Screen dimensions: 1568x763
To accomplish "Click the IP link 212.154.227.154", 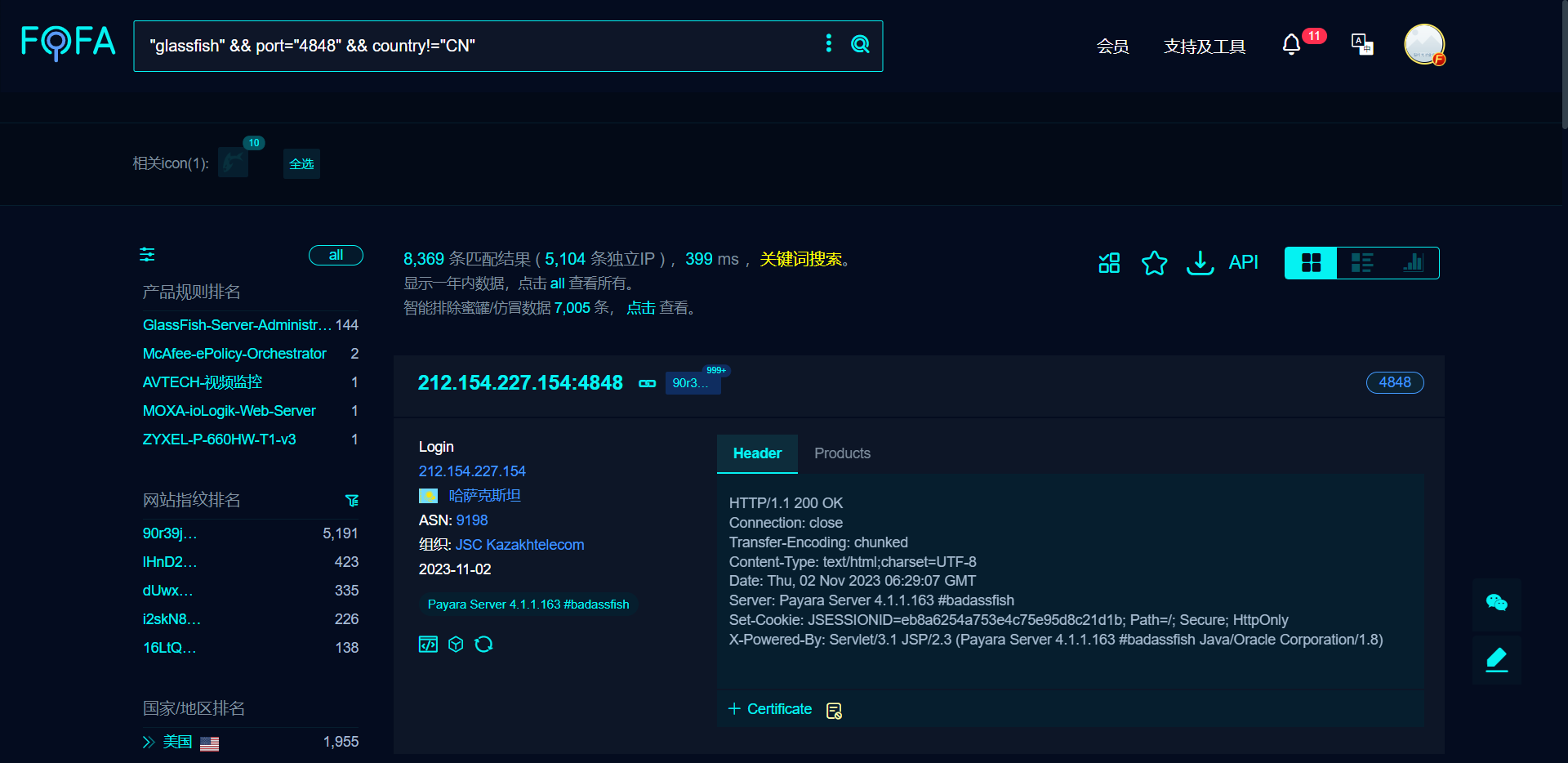I will click(x=472, y=471).
